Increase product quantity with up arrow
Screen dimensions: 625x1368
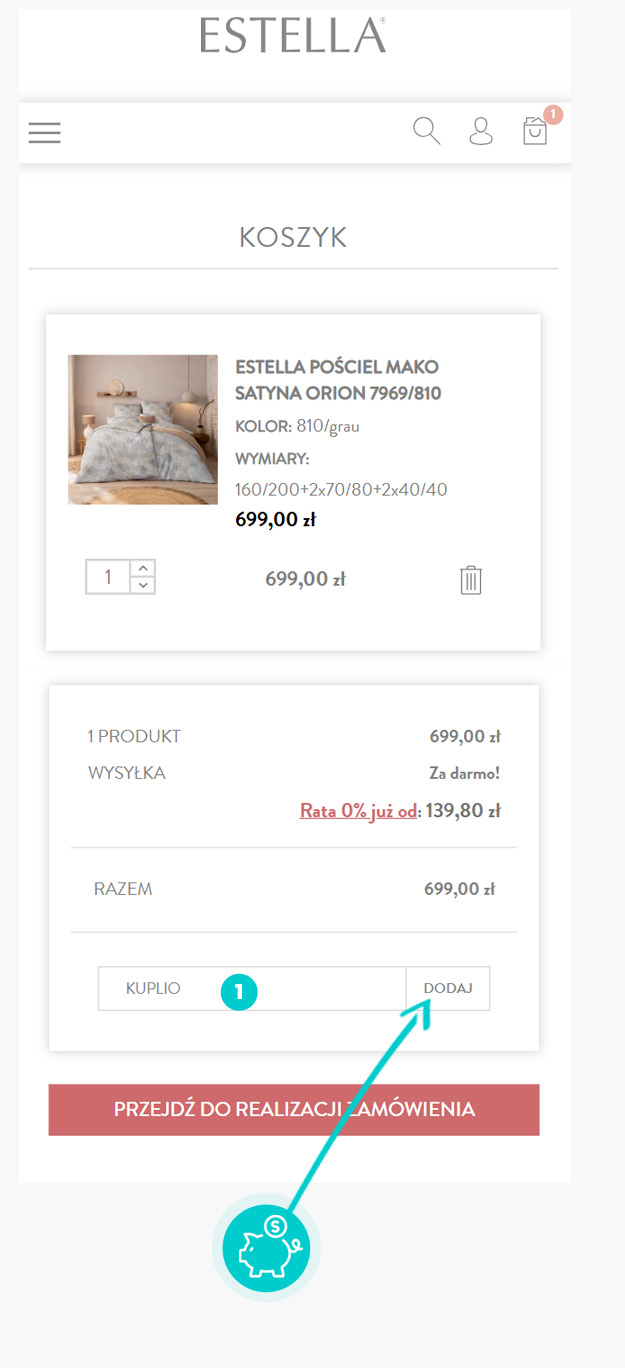144,569
